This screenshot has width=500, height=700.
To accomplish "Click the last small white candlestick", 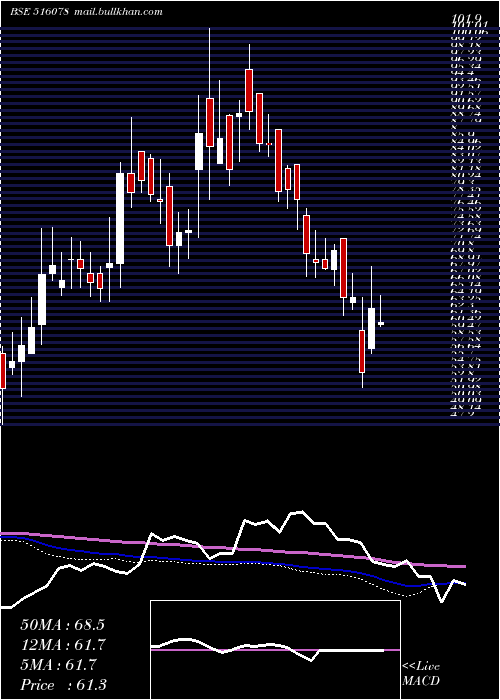I will pyautogui.click(x=381, y=323).
